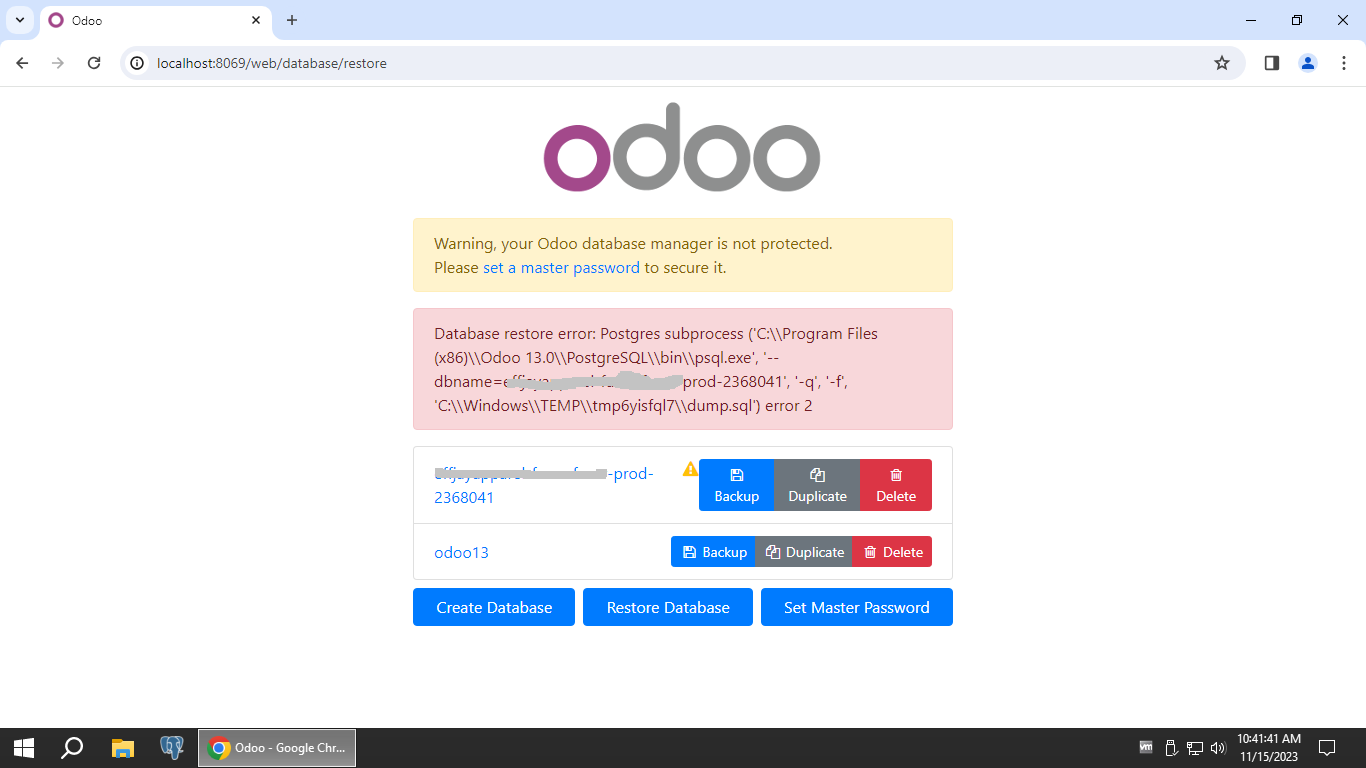Click the volume speaker tray icon
Image resolution: width=1366 pixels, height=768 pixels.
1218,747
